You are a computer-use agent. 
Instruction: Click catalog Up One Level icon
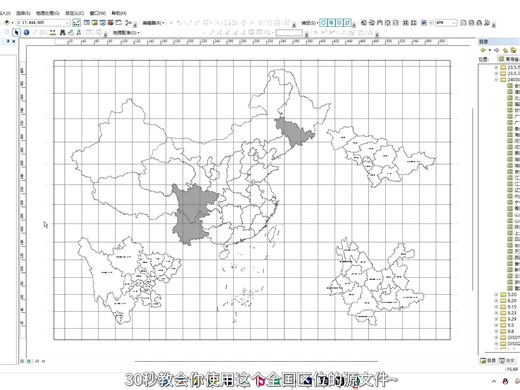(505, 50)
